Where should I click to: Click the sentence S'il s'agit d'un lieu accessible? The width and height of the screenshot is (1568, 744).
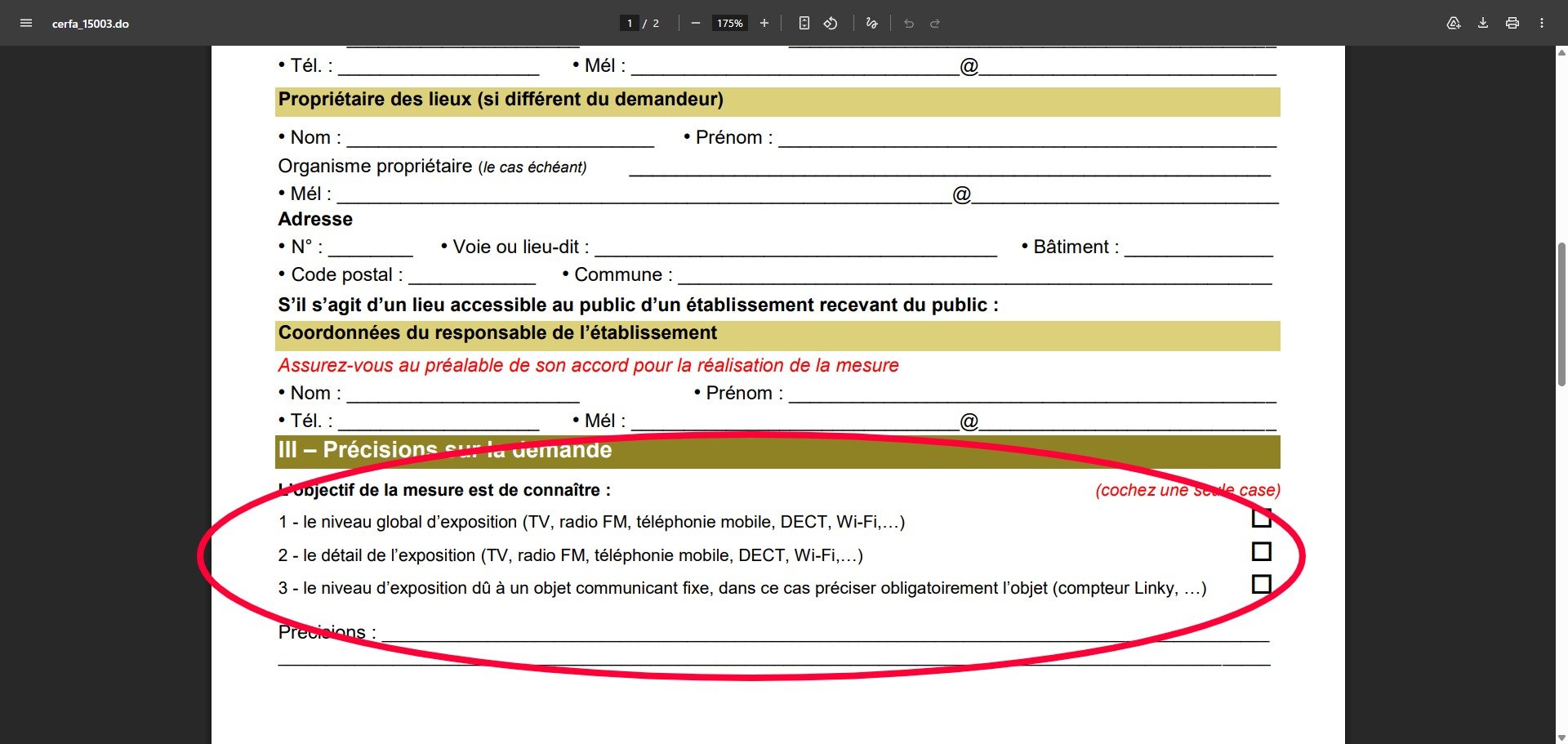pyautogui.click(x=638, y=305)
